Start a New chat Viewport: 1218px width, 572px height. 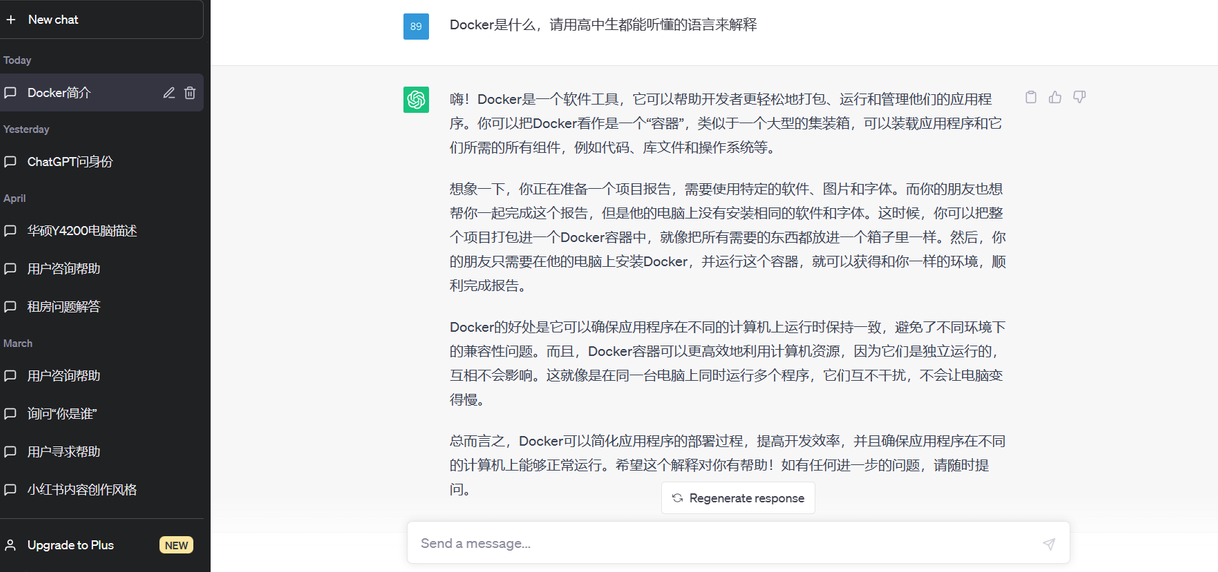(x=102, y=19)
